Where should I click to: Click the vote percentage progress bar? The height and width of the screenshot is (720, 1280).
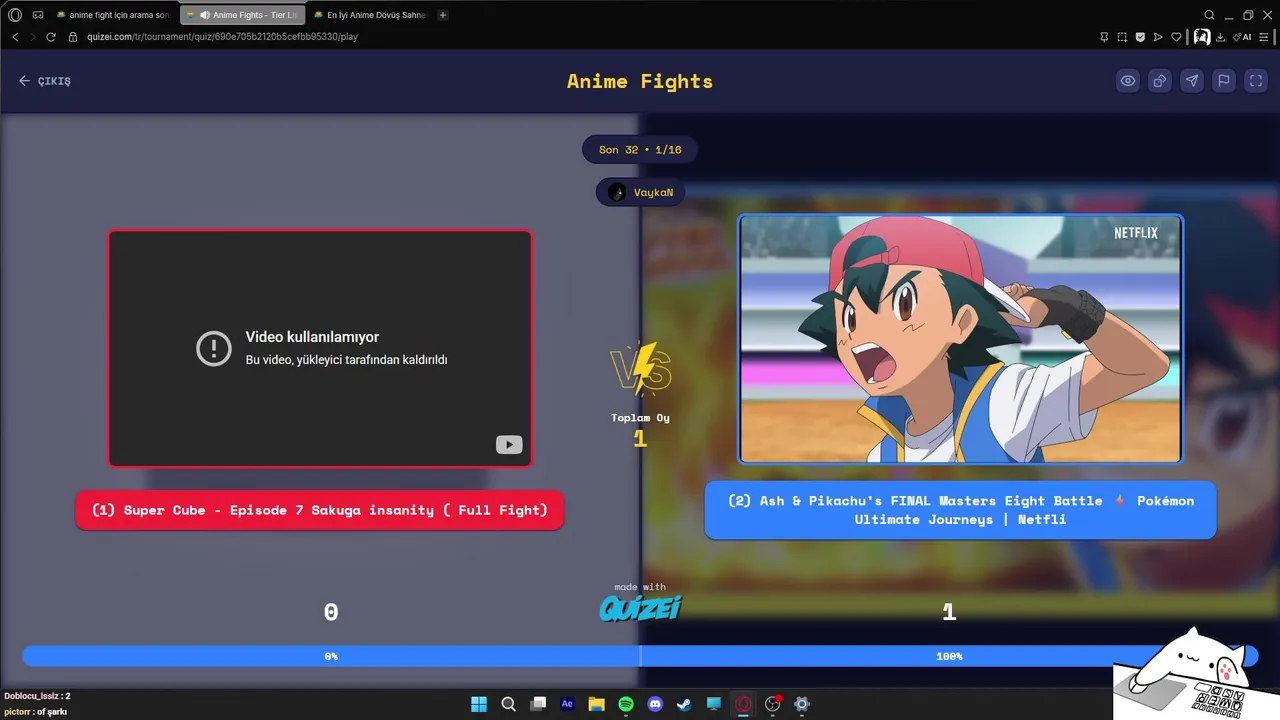tap(640, 656)
